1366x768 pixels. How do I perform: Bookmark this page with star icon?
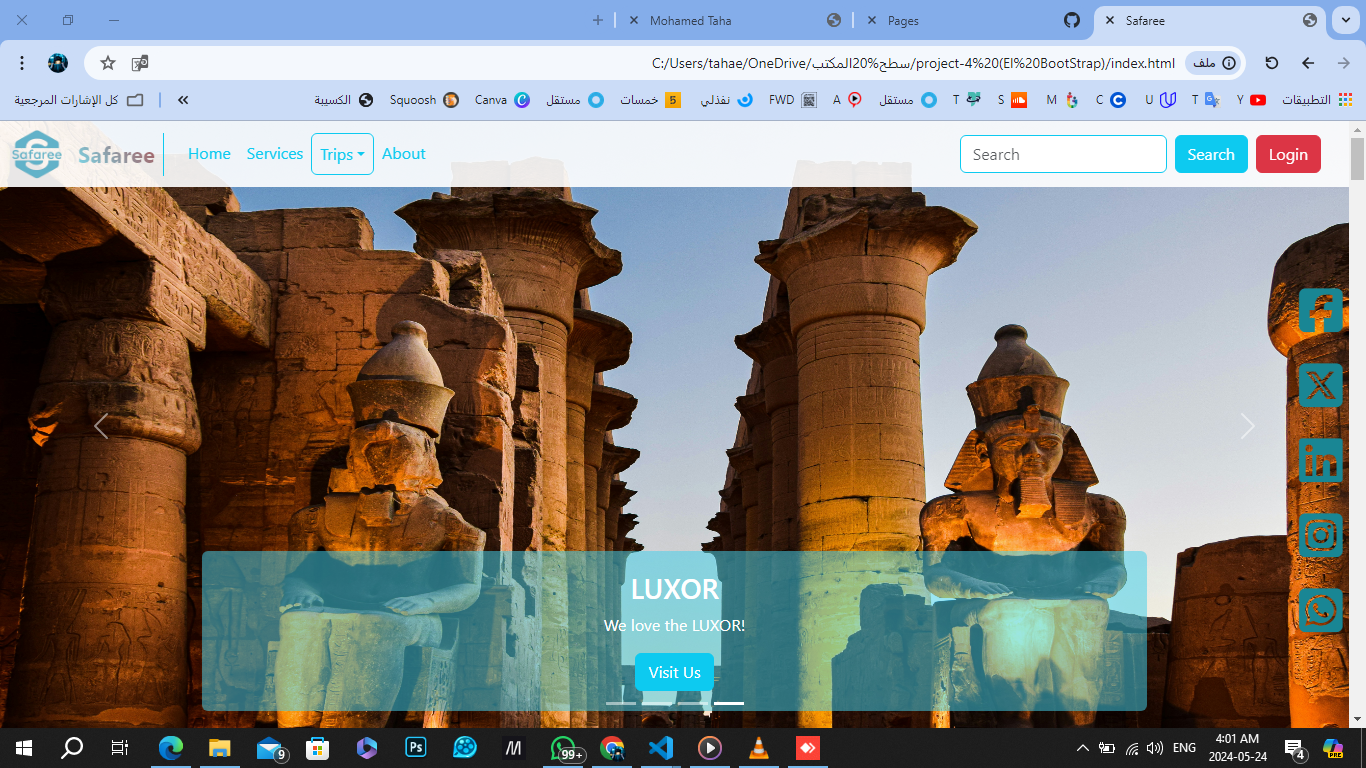(108, 63)
